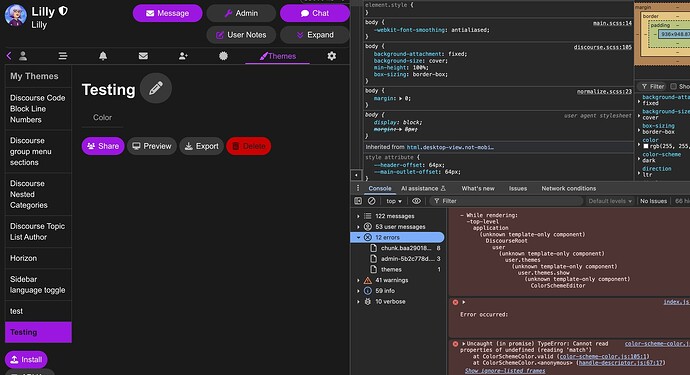This screenshot has height=375, width=690.
Task: Focus the console Filter input
Action: pyautogui.click(x=506, y=201)
